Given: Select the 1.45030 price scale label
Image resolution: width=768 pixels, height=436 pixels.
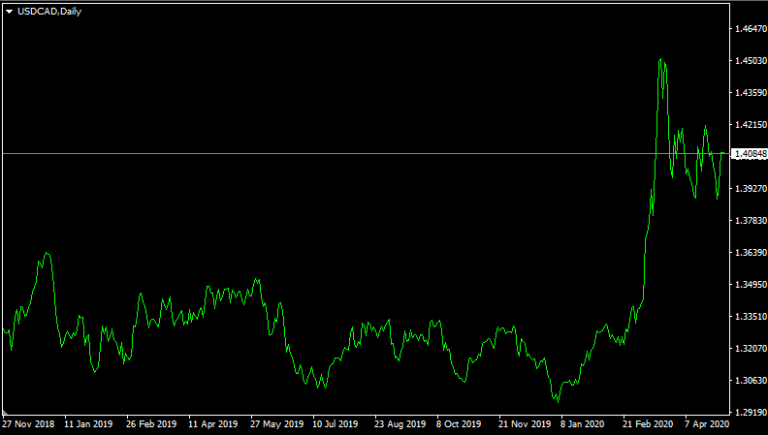Looking at the screenshot, I should pos(748,61).
